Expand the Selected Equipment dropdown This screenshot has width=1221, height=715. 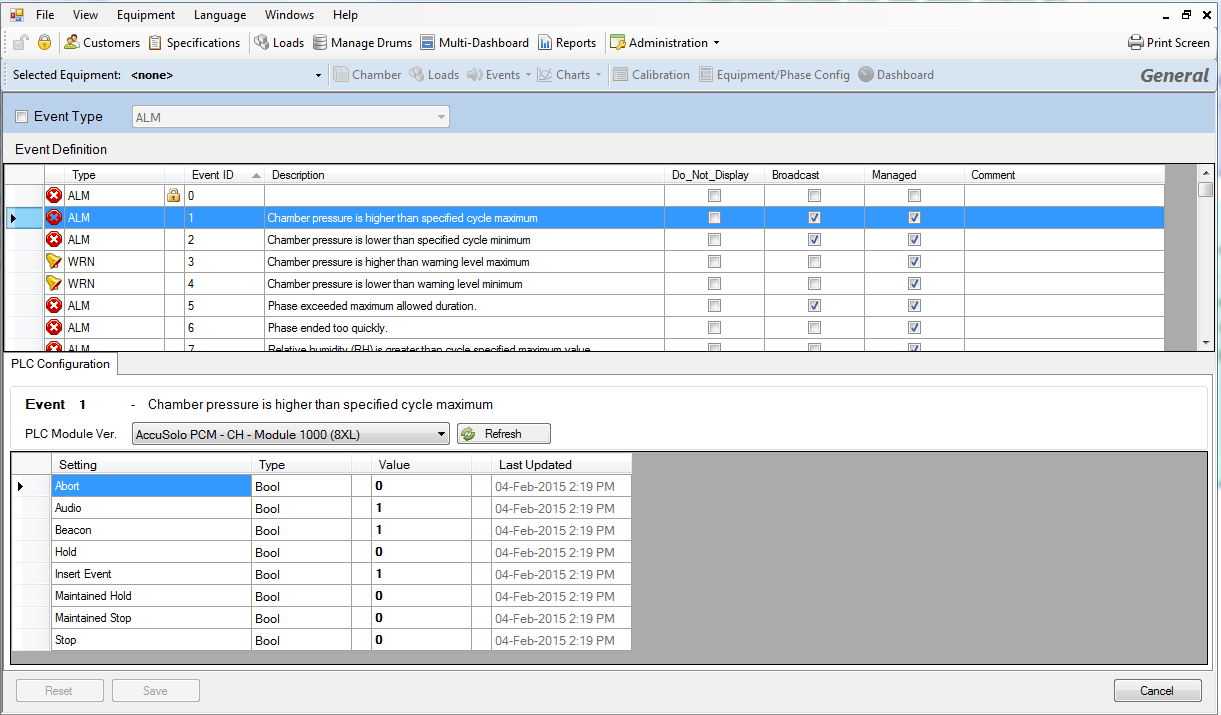click(x=318, y=75)
